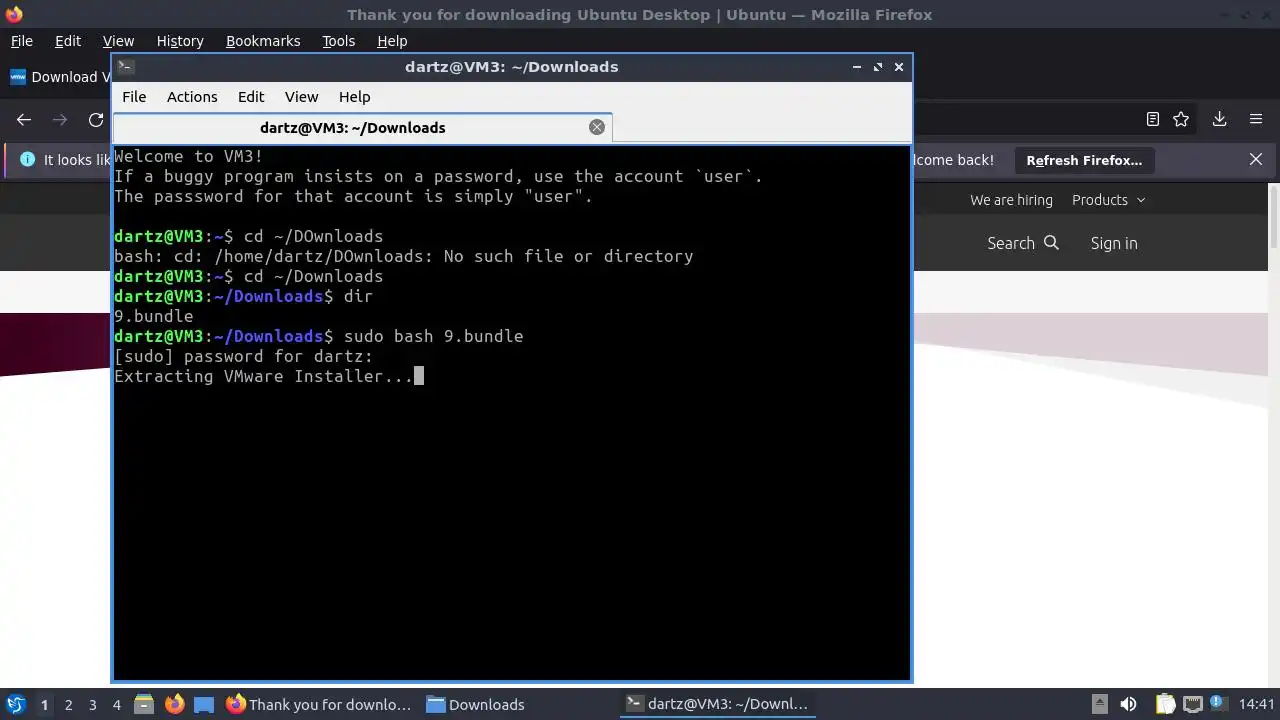This screenshot has width=1280, height=720.
Task: Click the '9.bundle' file name output line
Action: [154, 316]
